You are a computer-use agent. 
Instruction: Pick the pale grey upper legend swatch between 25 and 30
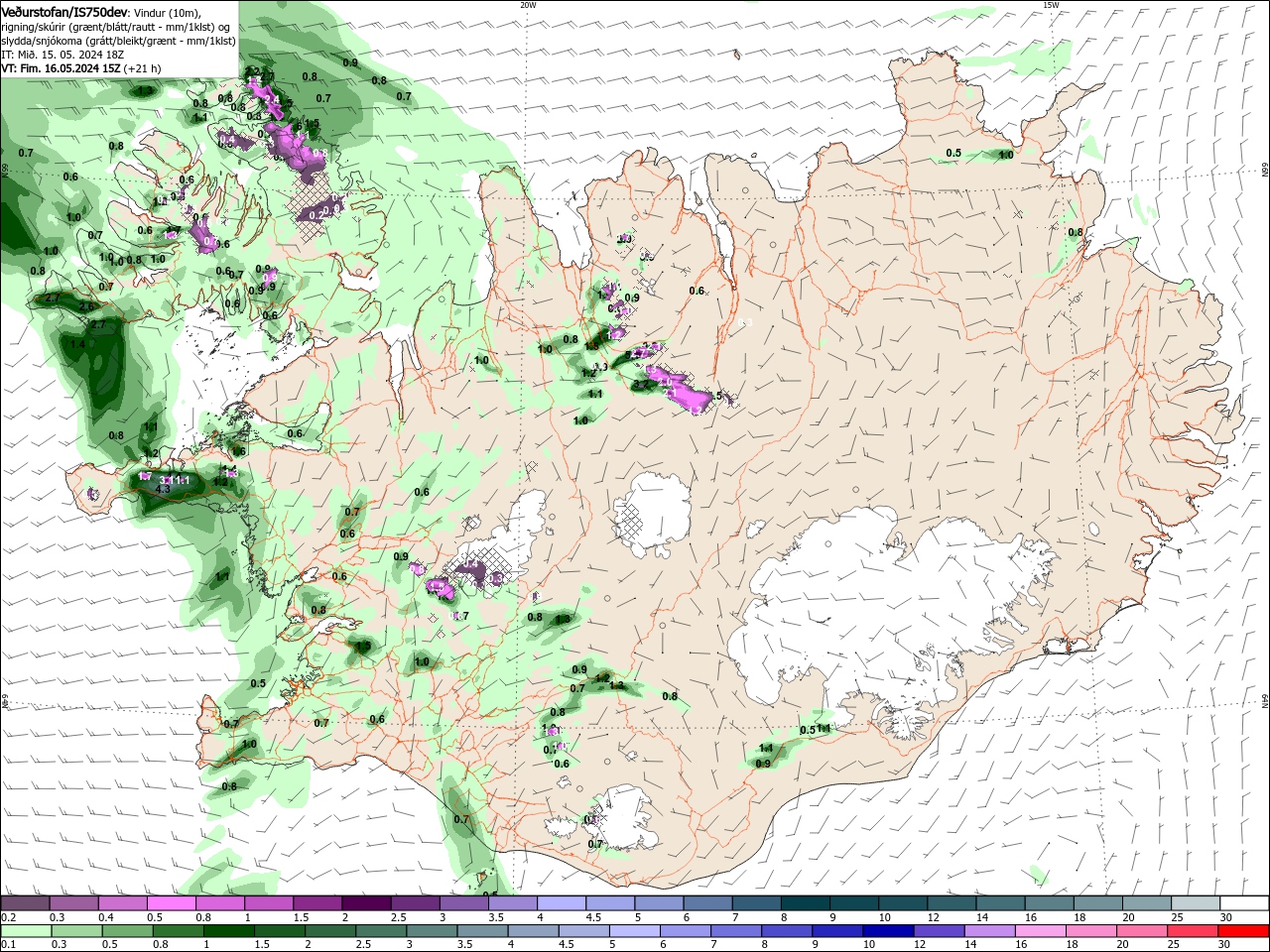coord(1197,903)
